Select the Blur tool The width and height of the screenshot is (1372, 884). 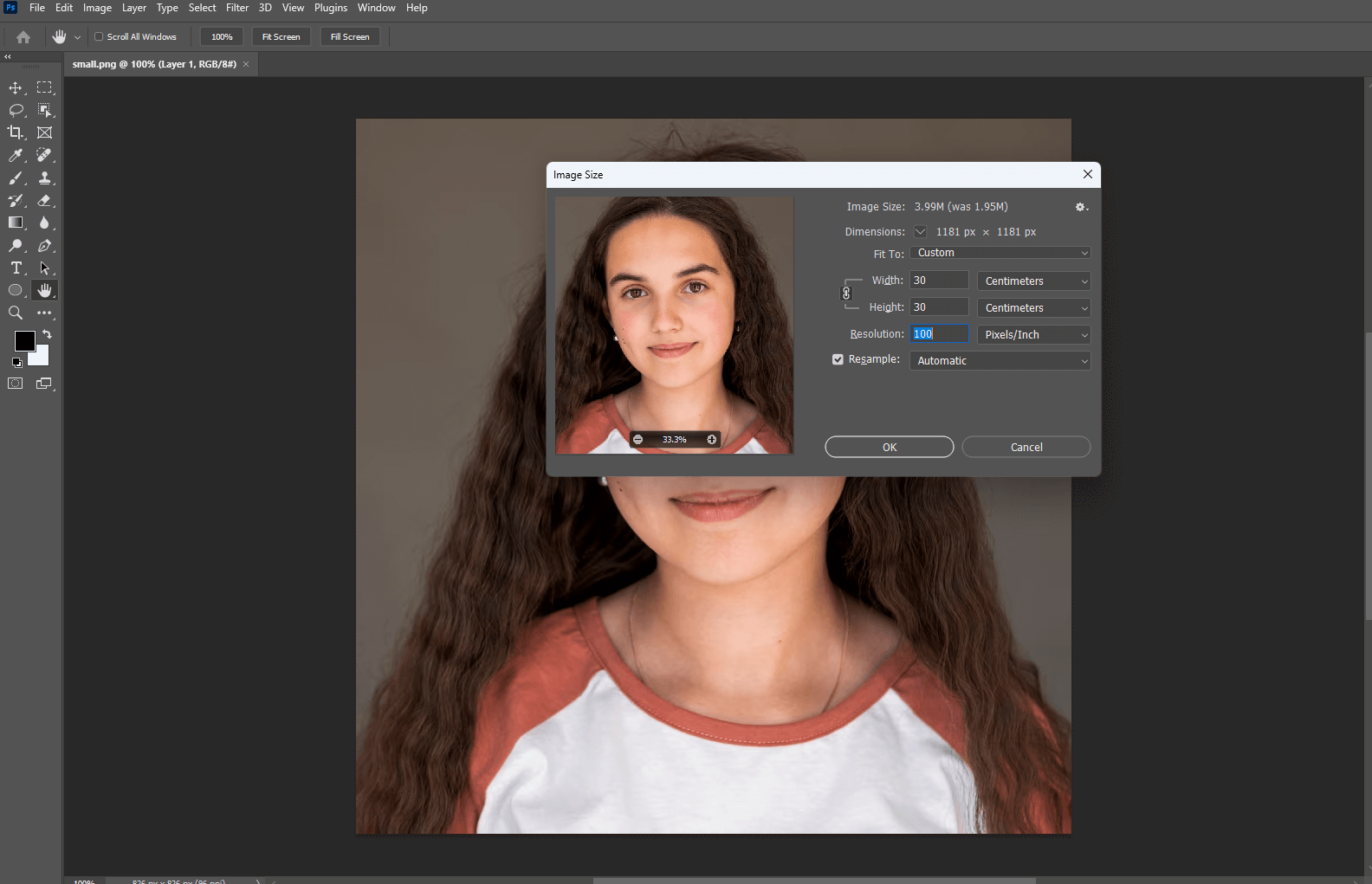click(44, 223)
